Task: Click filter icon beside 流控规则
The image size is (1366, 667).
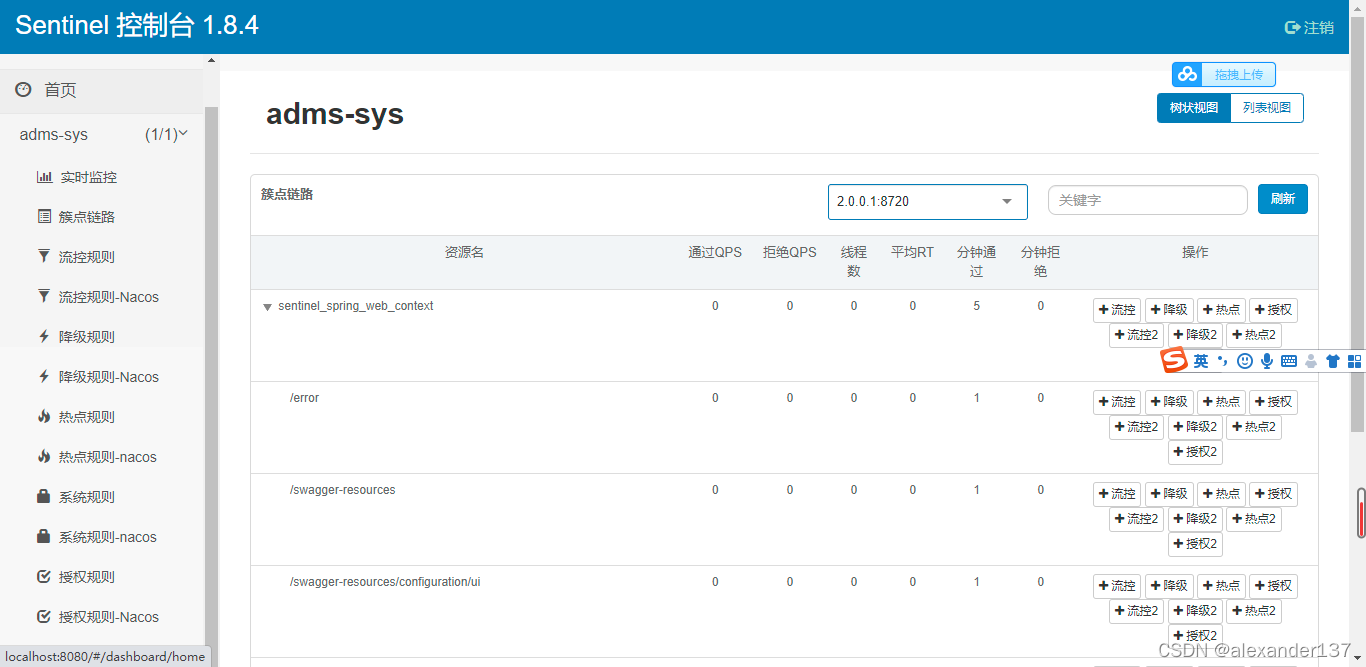Action: [x=43, y=256]
